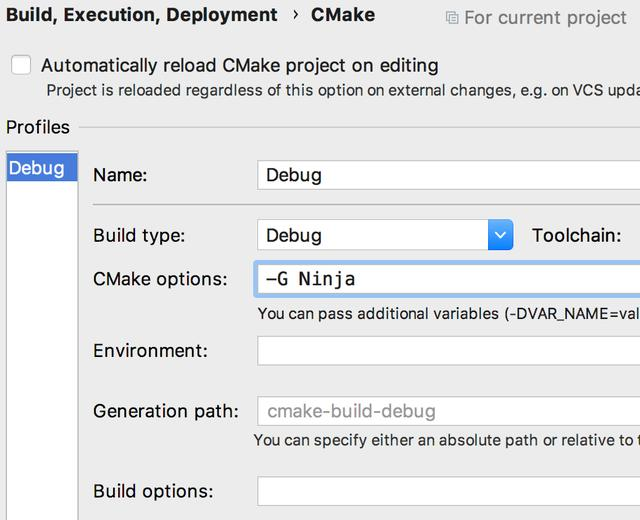Click the Toolchain label
Image resolution: width=640 pixels, height=520 pixels.
(577, 236)
